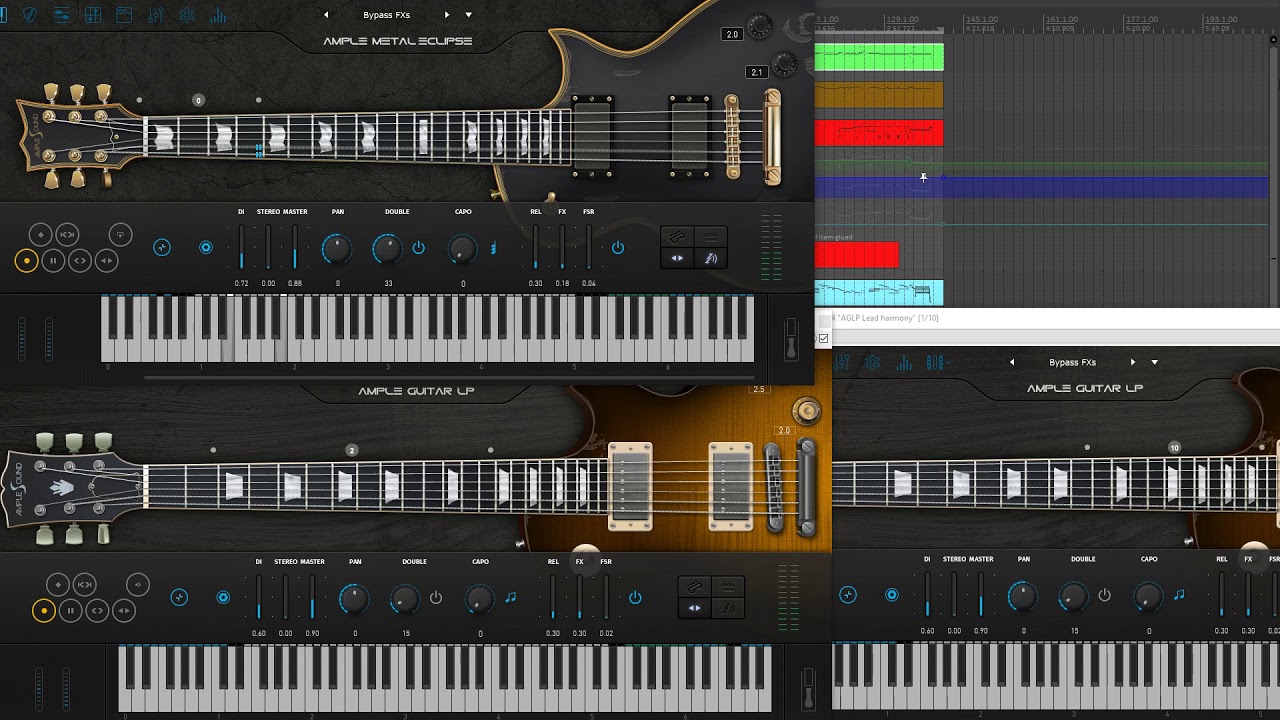The image size is (1280, 720).
Task: Click the guitar icon button in Metal Eclipse grid
Action: (x=677, y=237)
